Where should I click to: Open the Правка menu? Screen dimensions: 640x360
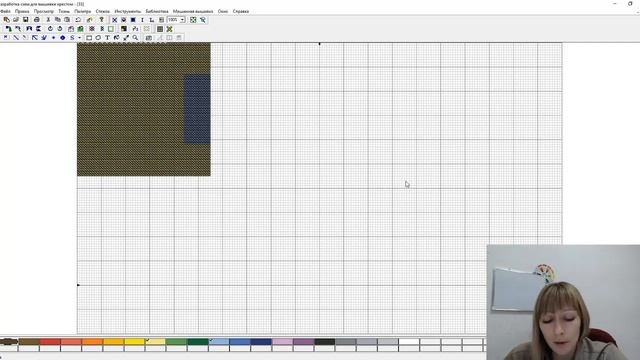click(22, 11)
